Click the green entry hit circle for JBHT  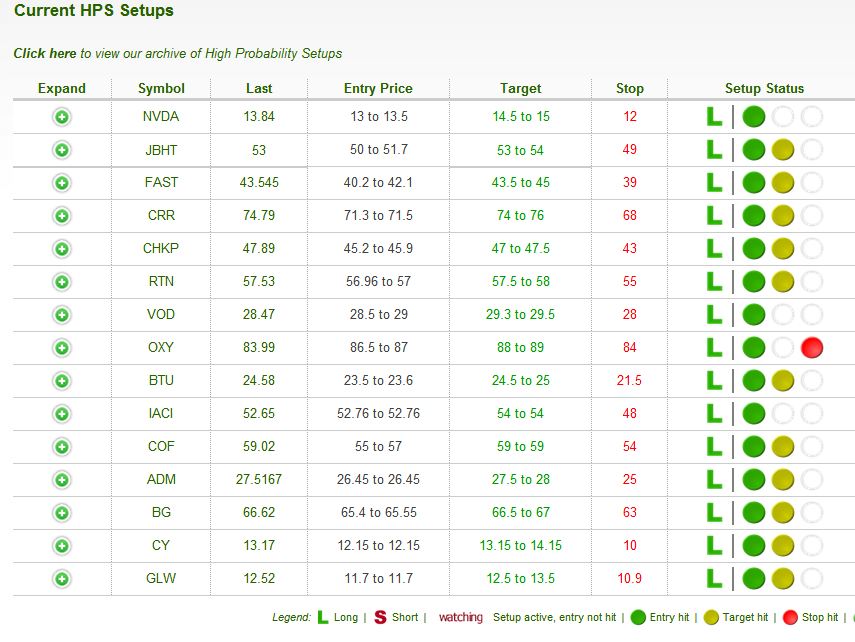point(754,150)
